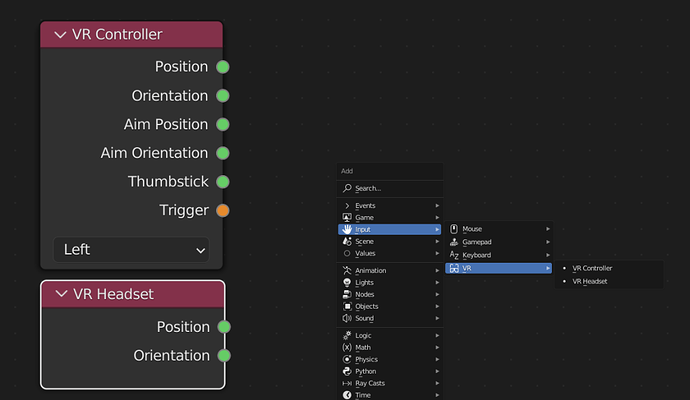The width and height of the screenshot is (690, 400).
Task: Click the Search field in Add menu
Action: pyautogui.click(x=390, y=188)
